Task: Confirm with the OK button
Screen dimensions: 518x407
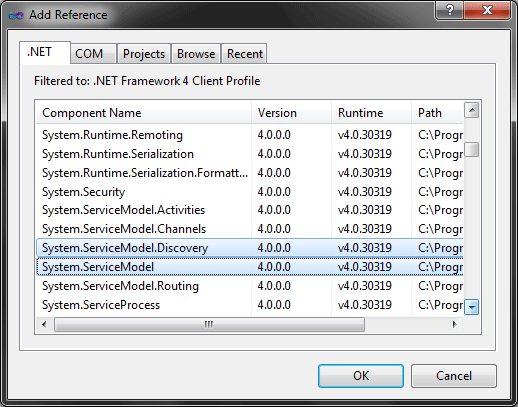Action: [x=361, y=376]
